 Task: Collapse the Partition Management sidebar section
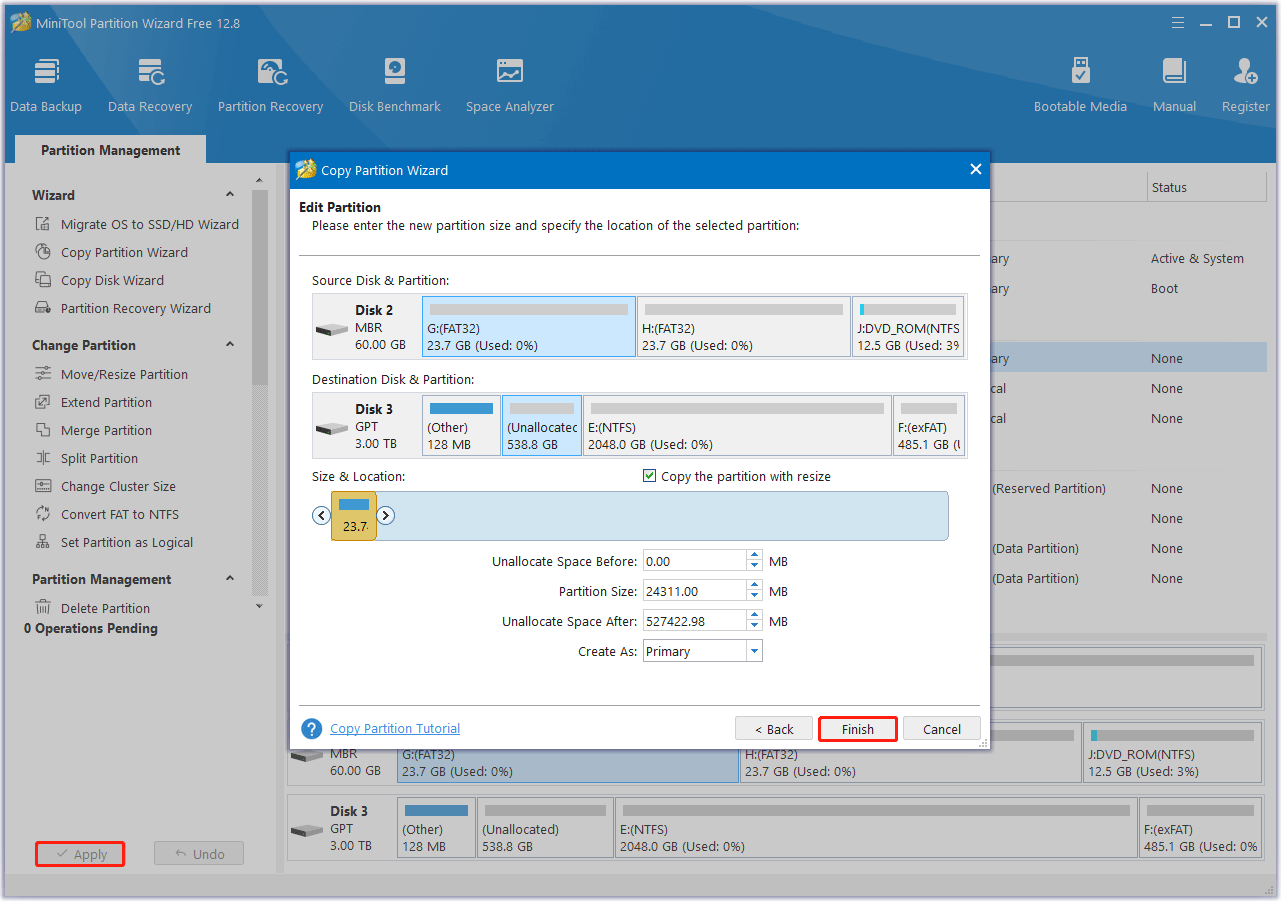pos(230,579)
